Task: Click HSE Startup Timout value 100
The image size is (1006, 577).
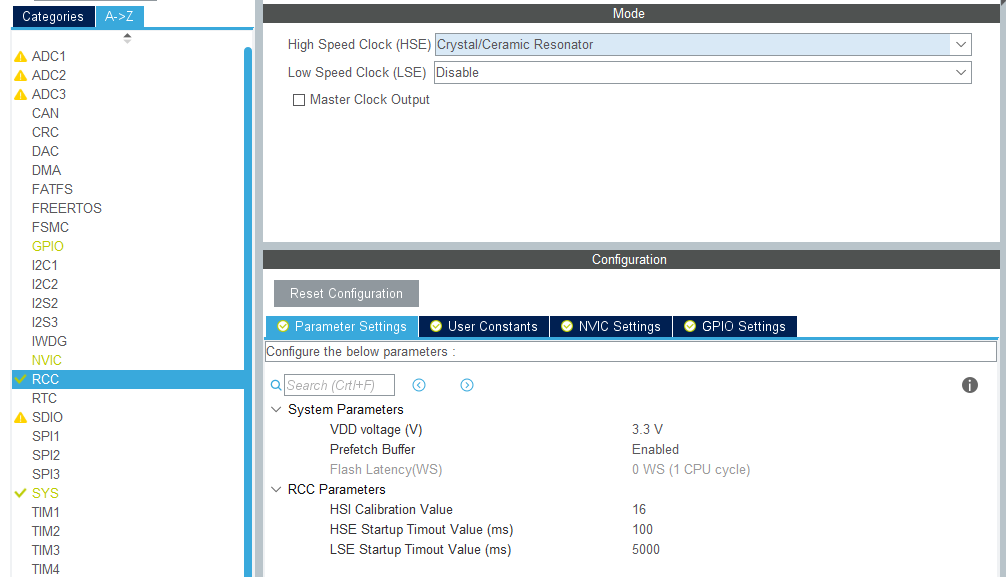Action: 642,530
